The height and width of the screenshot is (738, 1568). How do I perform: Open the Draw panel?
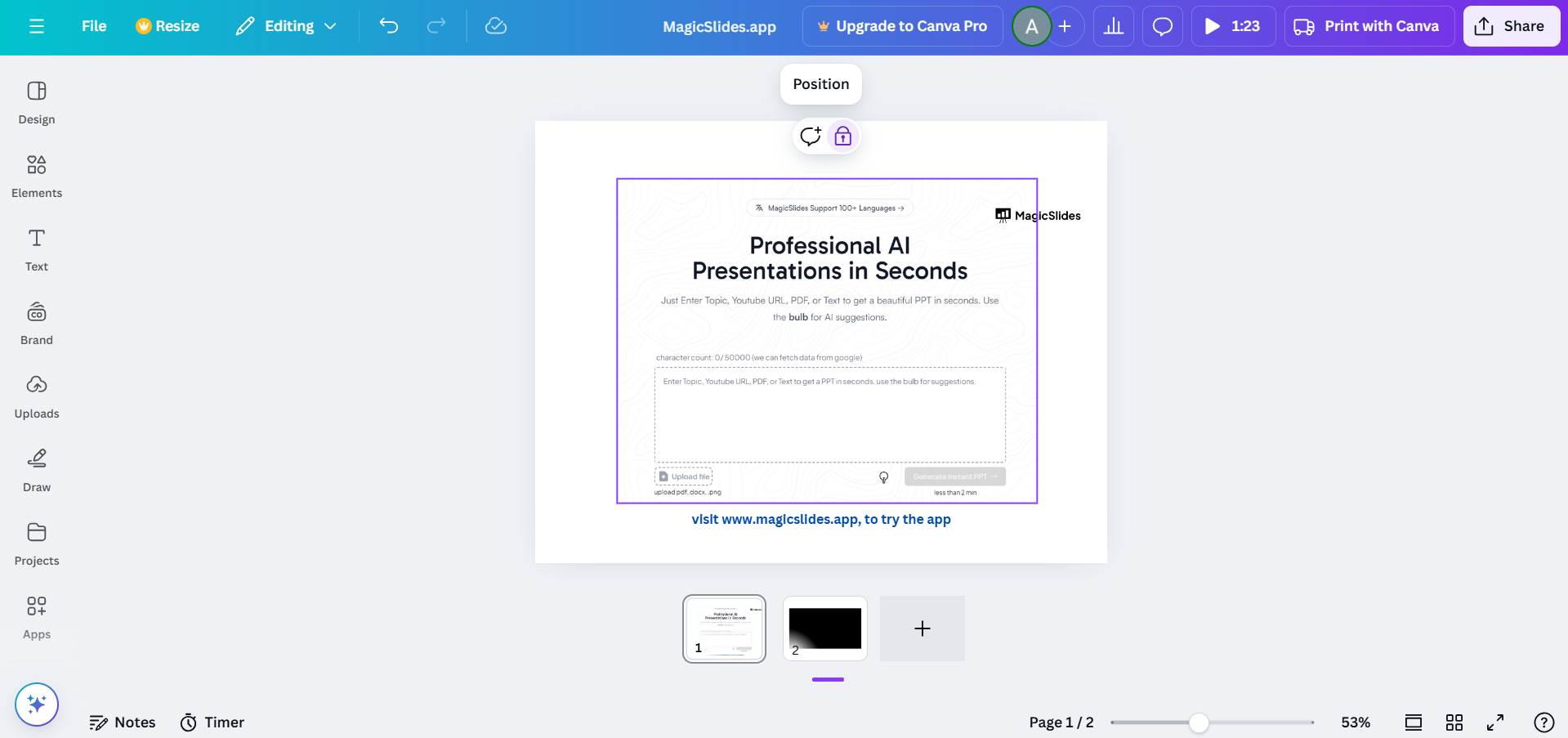37,471
